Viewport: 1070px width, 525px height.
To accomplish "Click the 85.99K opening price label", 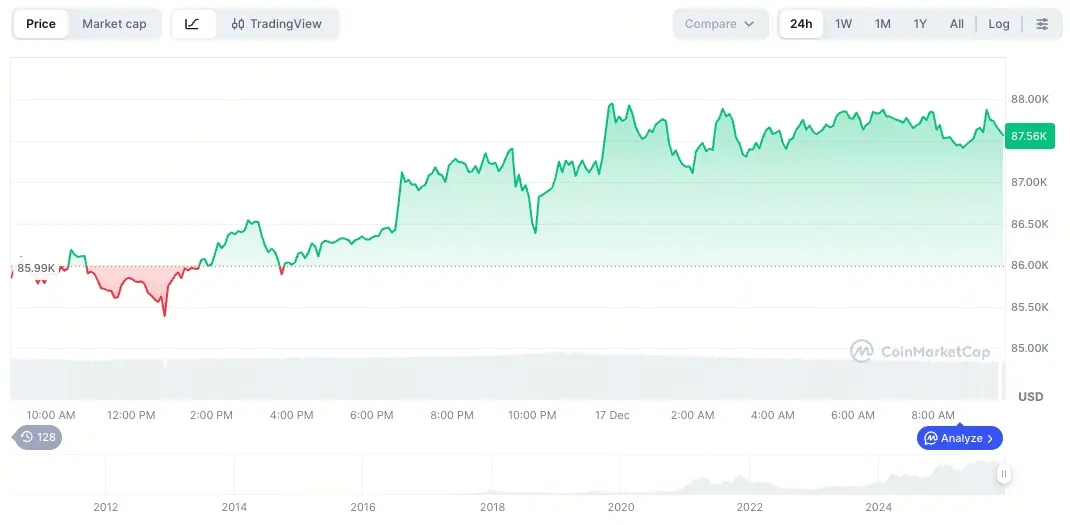I will click(36, 268).
